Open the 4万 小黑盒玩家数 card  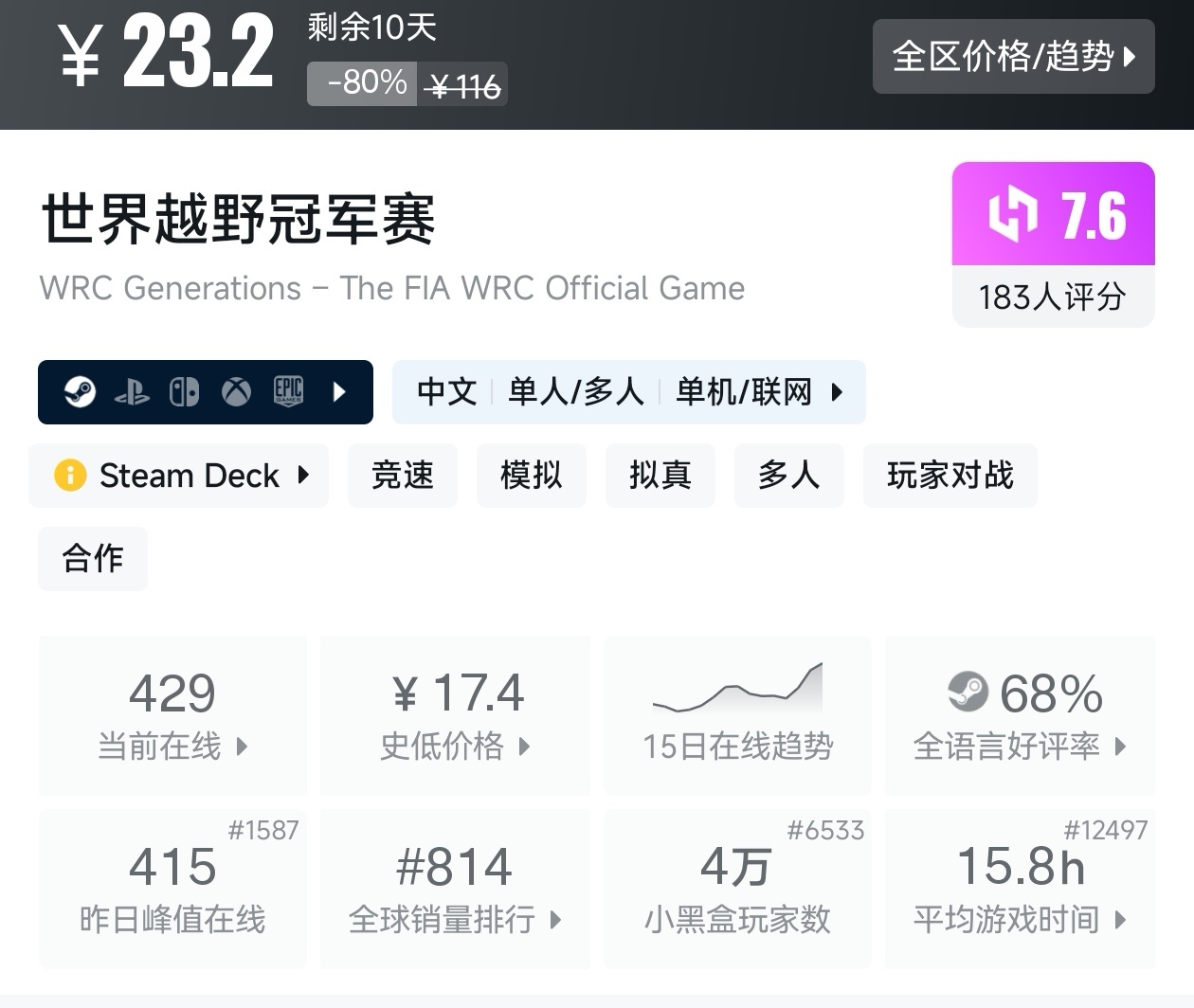click(x=737, y=889)
